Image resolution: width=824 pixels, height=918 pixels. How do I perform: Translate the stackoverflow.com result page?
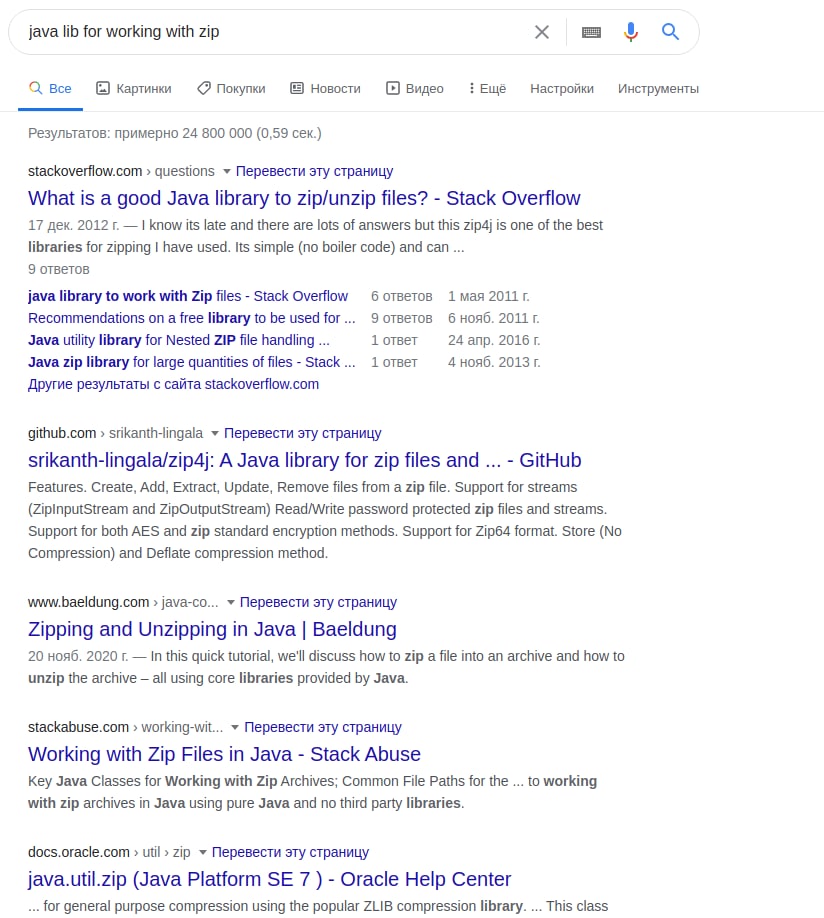314,171
